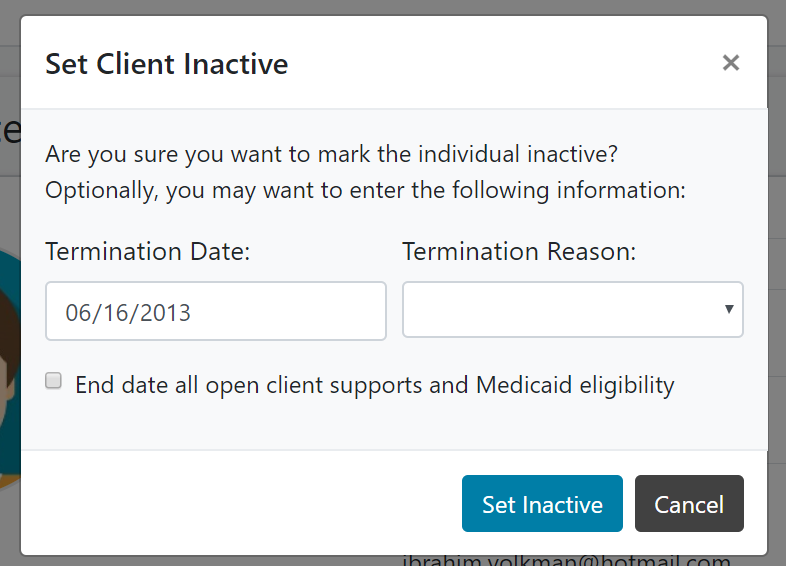The image size is (786, 566).
Task: Click the empty footer area beside Set Inactive
Action: click(240, 504)
